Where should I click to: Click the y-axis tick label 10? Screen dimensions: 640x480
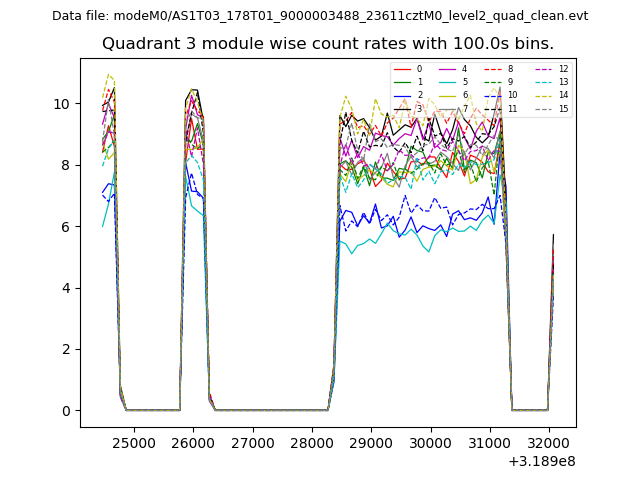(62, 104)
